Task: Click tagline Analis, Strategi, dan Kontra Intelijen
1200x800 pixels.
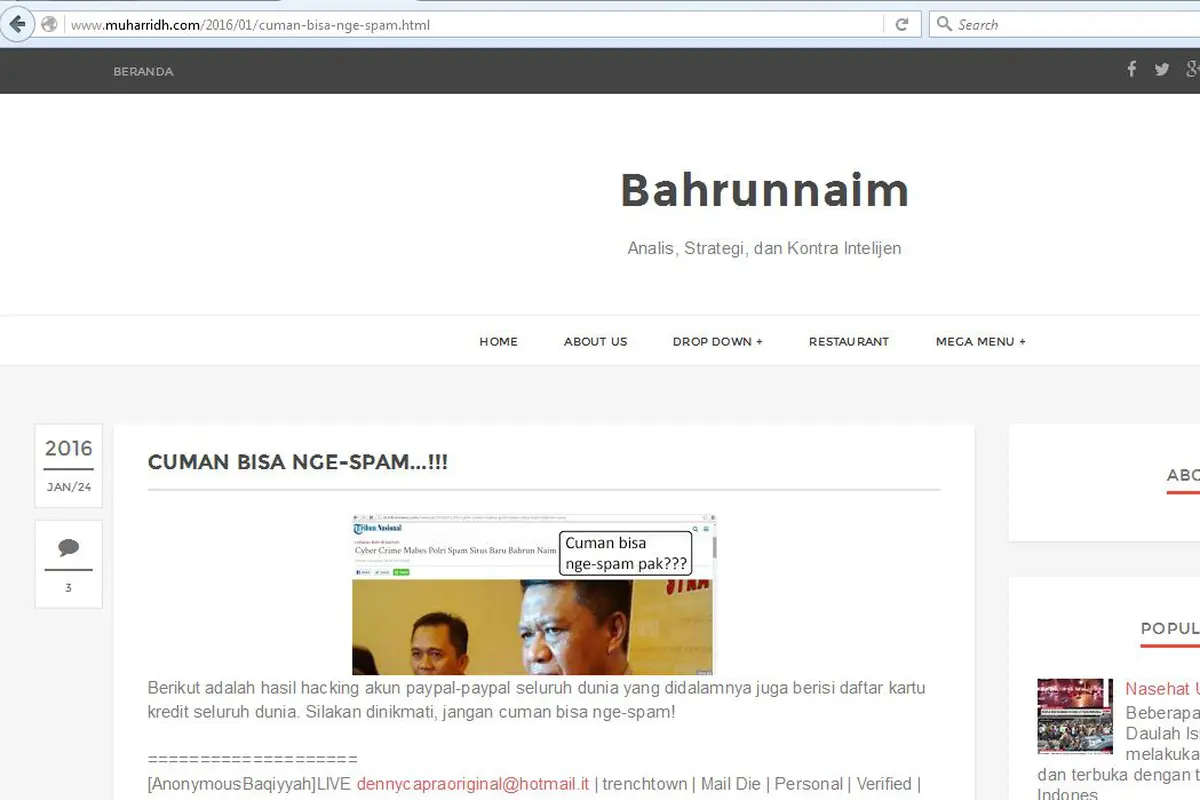Action: pos(764,248)
